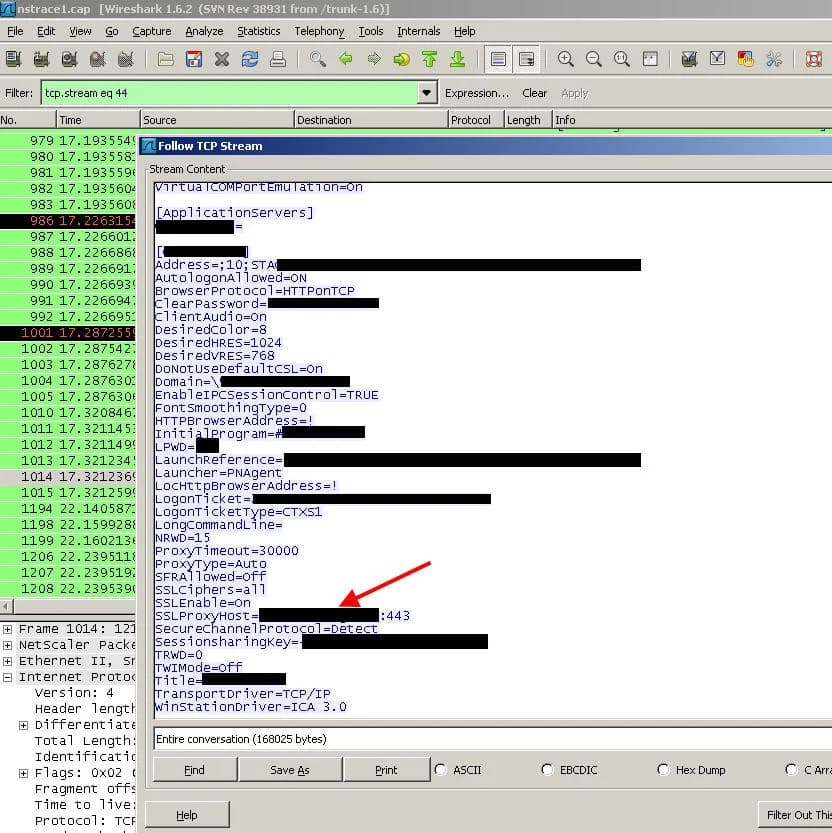
Task: Open the display filter history dropdown arrow
Action: [x=426, y=93]
